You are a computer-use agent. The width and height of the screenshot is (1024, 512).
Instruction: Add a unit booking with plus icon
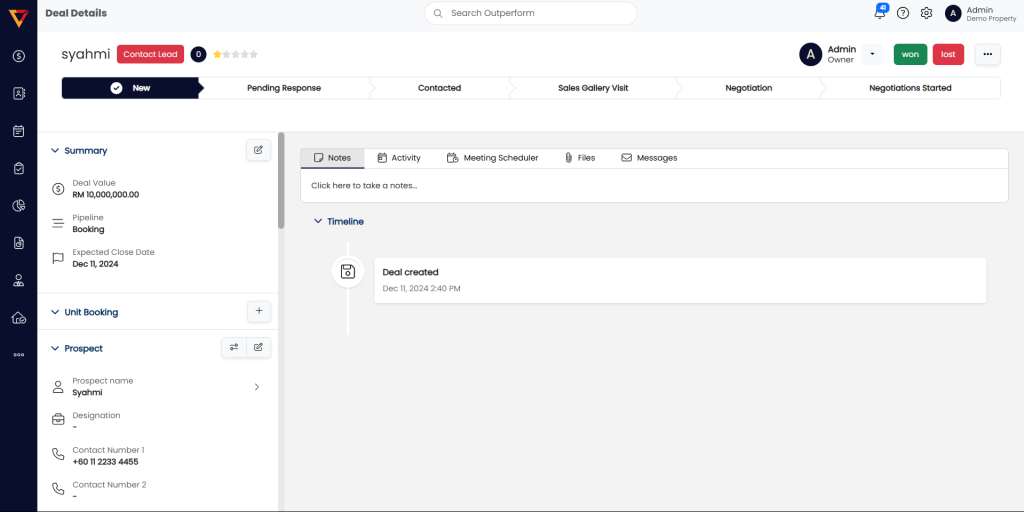click(258, 312)
